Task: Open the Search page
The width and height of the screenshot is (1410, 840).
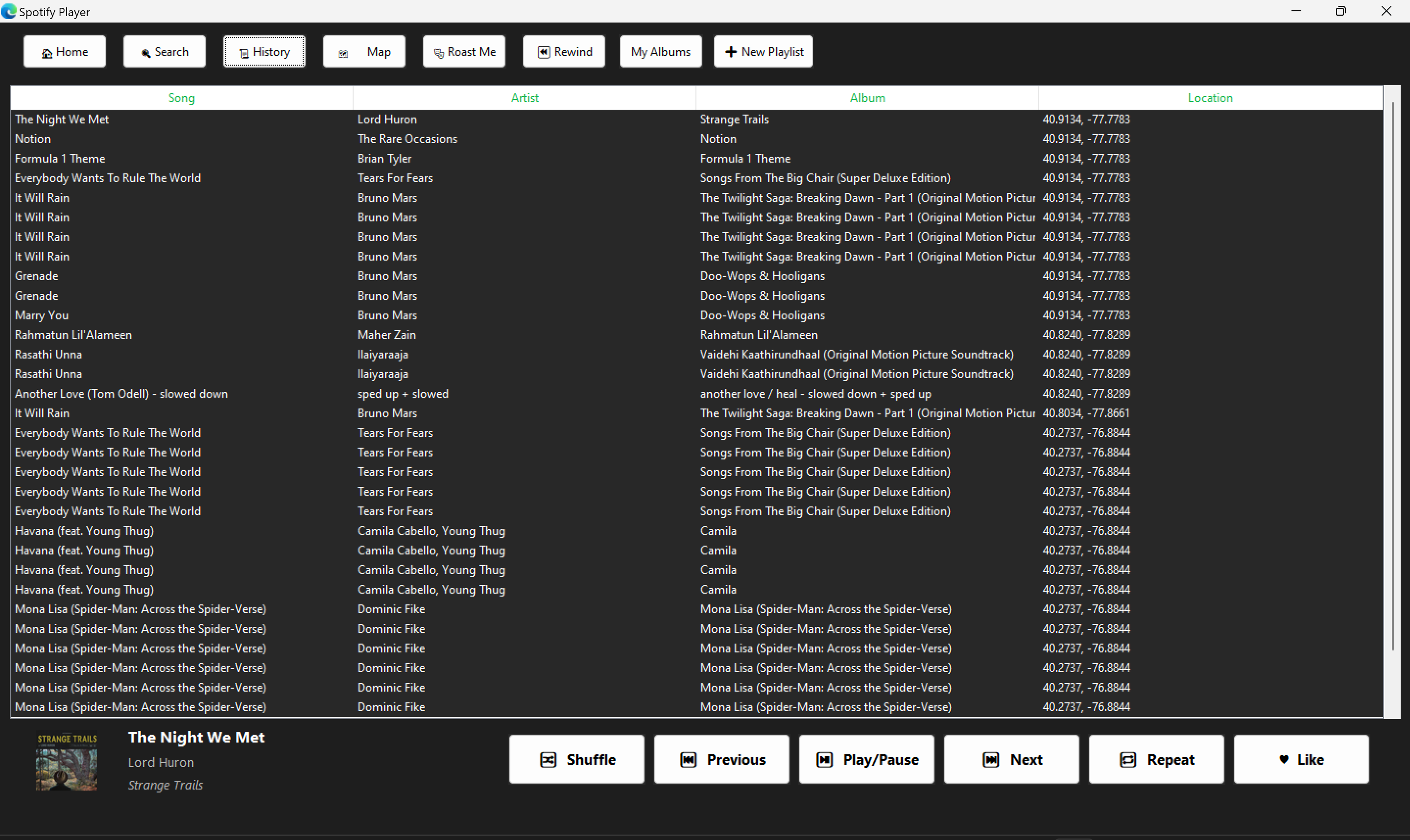Action: pos(164,51)
